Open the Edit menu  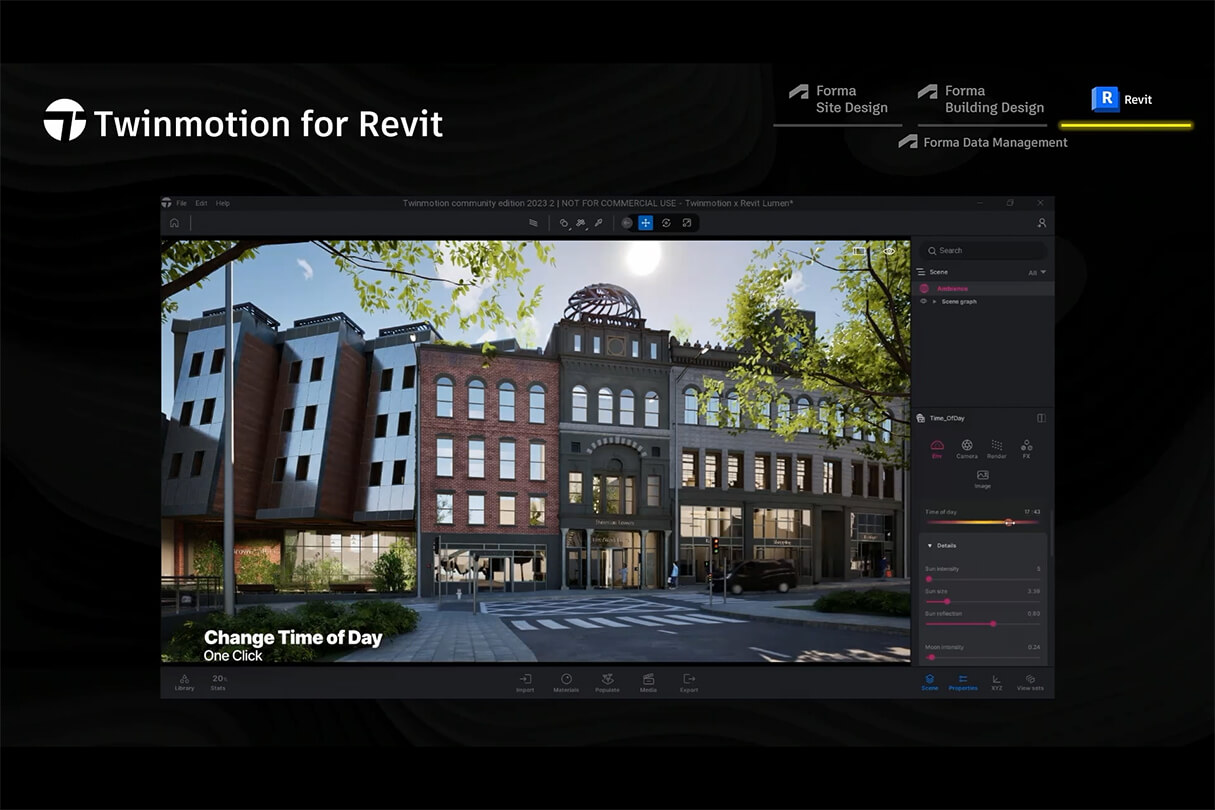(x=201, y=203)
